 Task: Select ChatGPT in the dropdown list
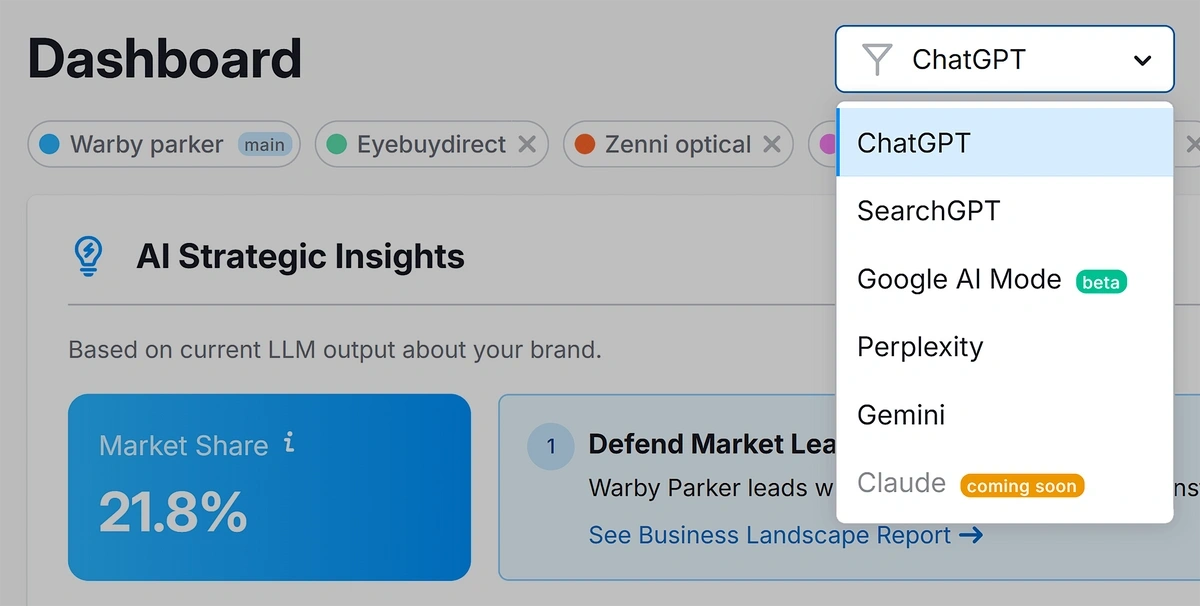coord(1004,142)
